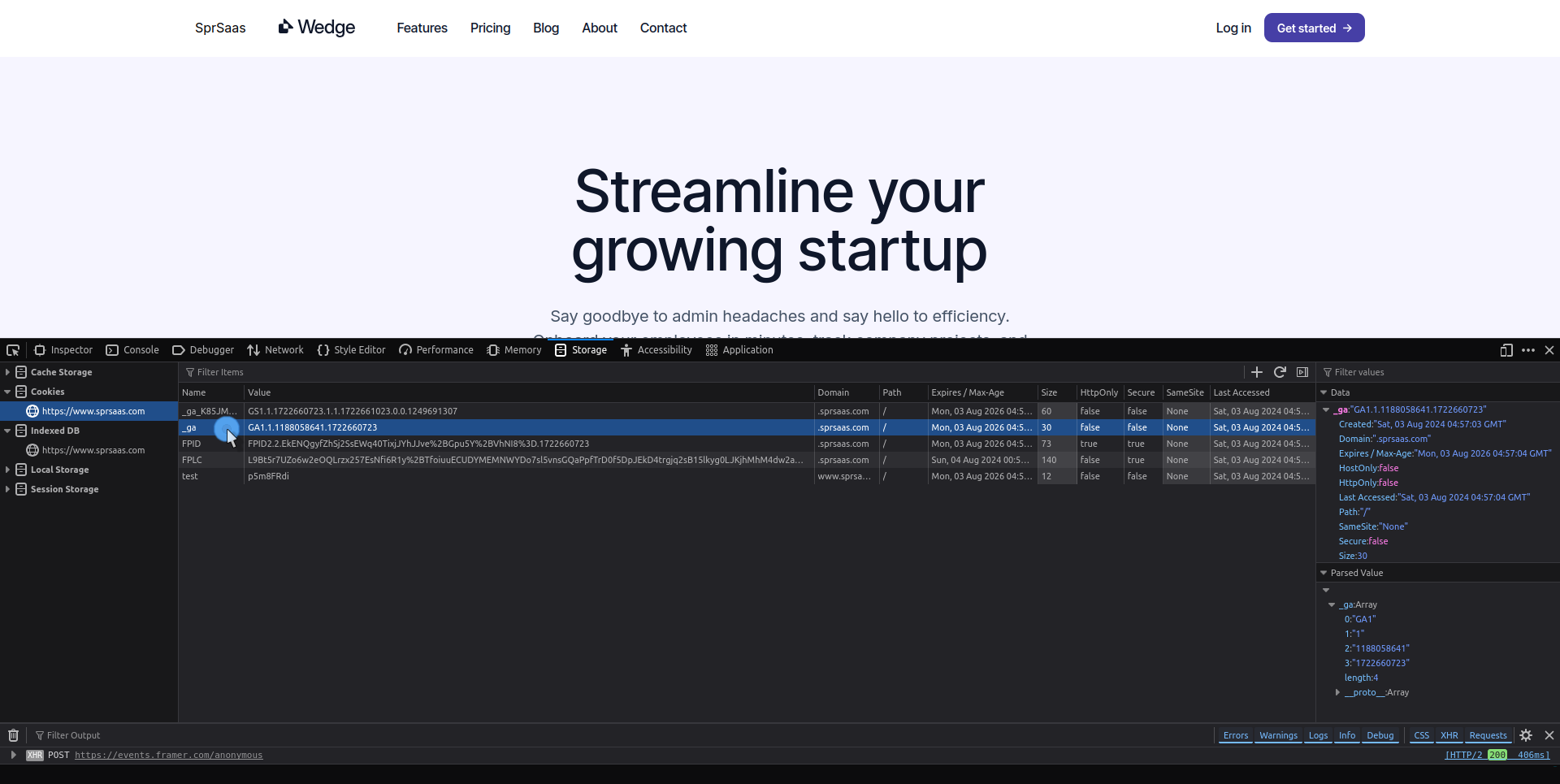1560x784 pixels.
Task: Open the Inspector tab
Action: (x=63, y=350)
